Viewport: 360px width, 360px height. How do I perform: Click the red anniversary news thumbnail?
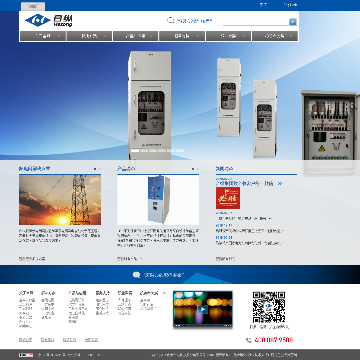tap(228, 198)
